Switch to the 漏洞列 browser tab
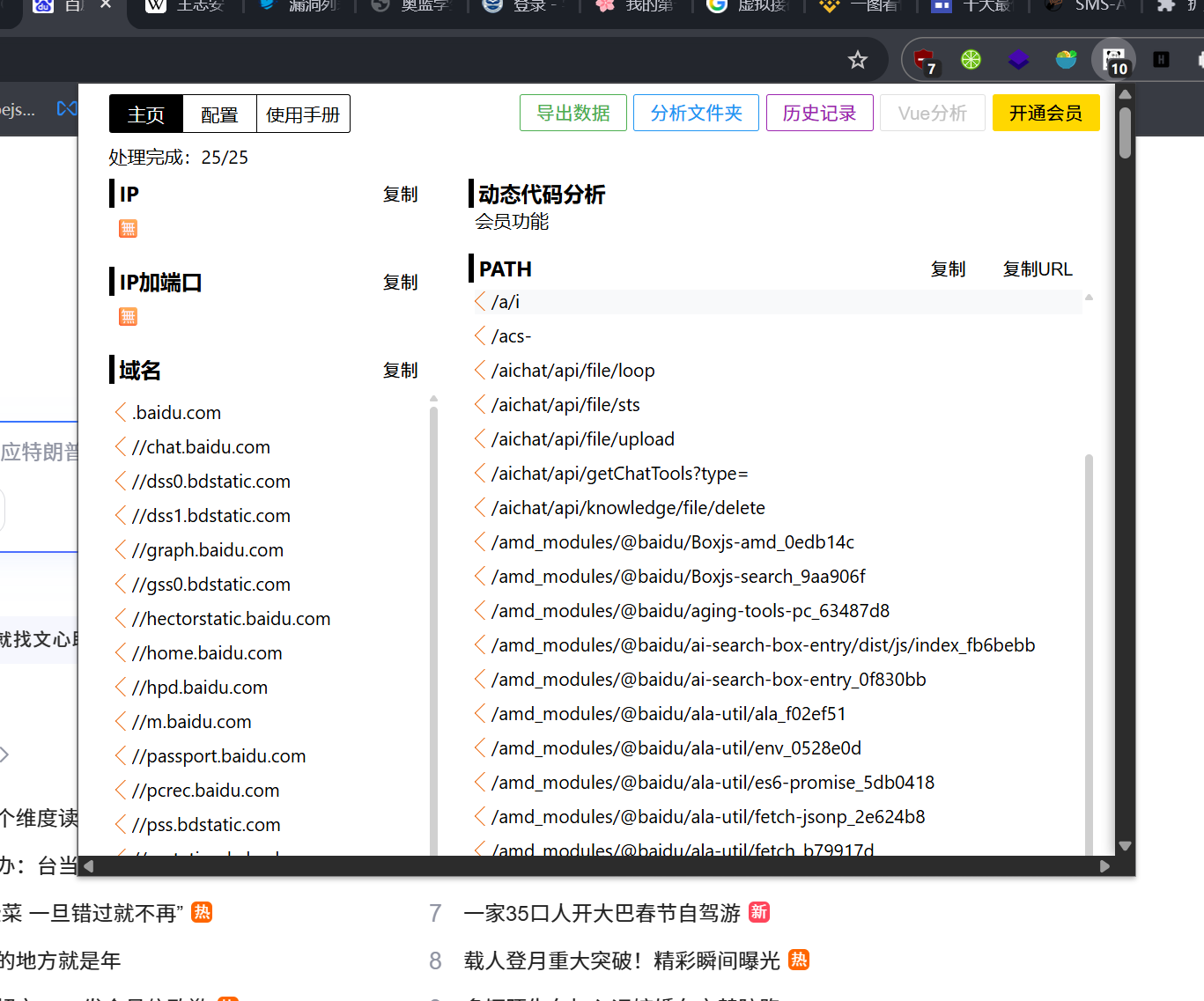The image size is (1204, 1001). [x=299, y=5]
